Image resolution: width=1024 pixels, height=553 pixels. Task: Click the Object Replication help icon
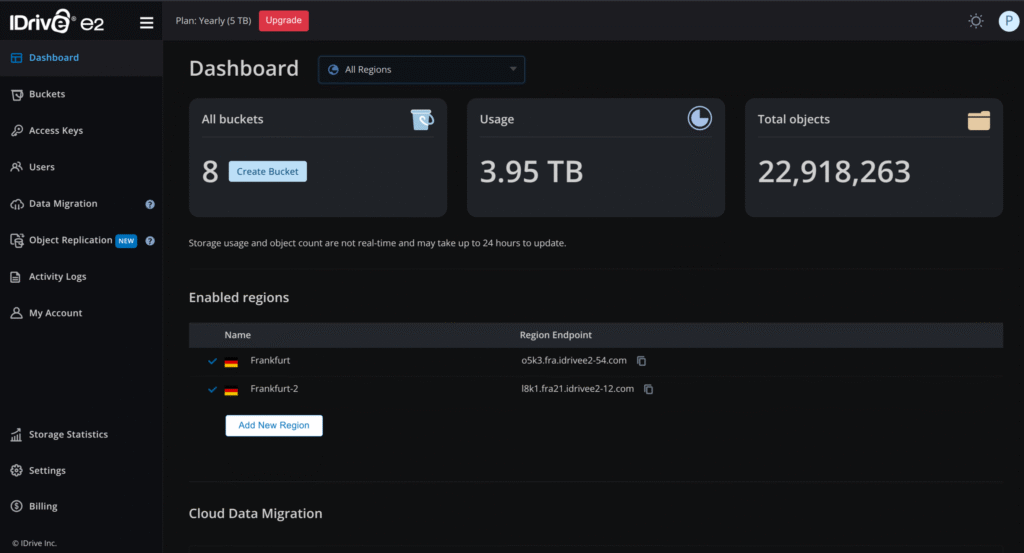pos(150,241)
